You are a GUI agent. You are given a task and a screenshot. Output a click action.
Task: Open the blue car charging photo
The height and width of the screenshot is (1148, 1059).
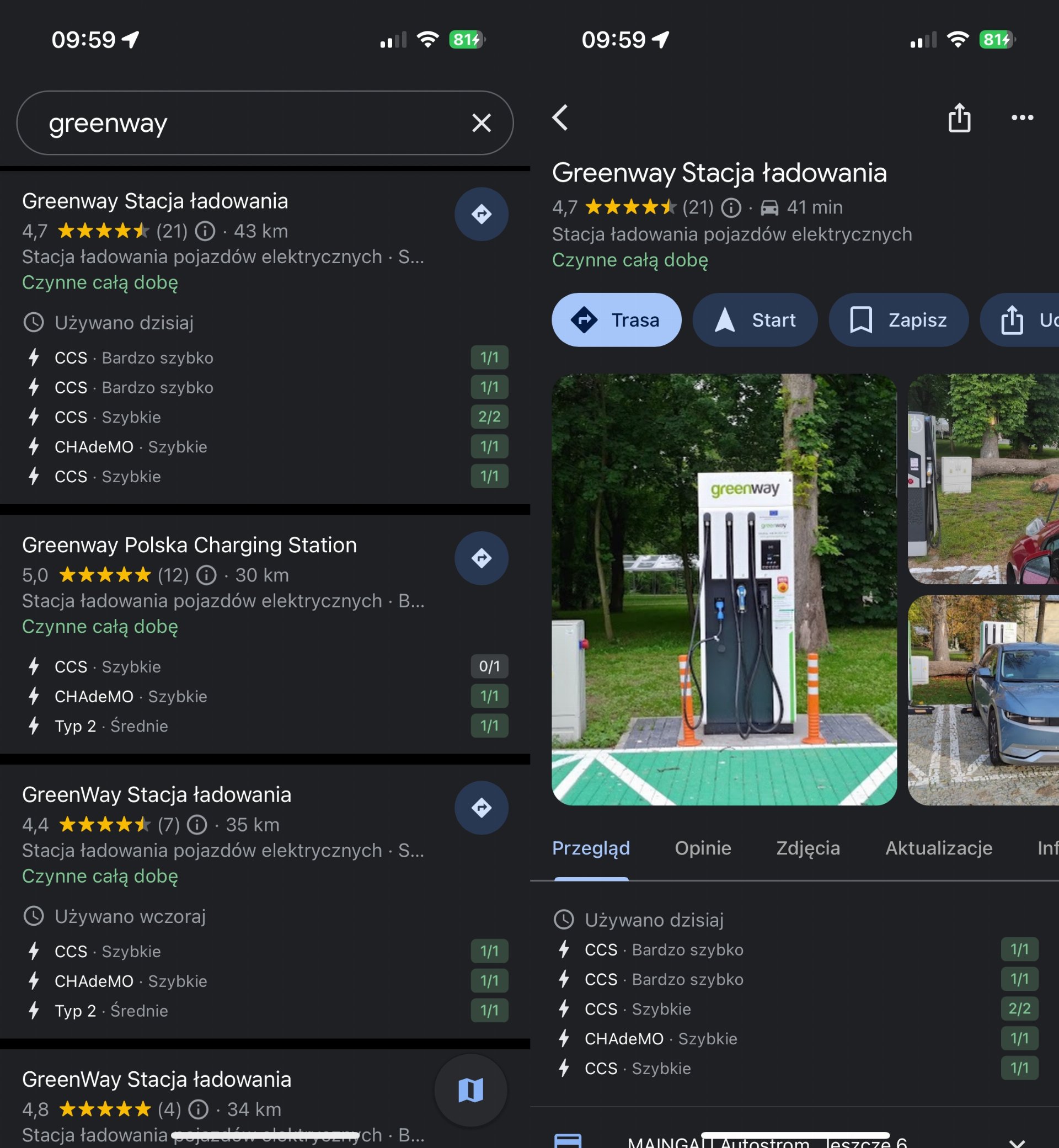point(983,701)
